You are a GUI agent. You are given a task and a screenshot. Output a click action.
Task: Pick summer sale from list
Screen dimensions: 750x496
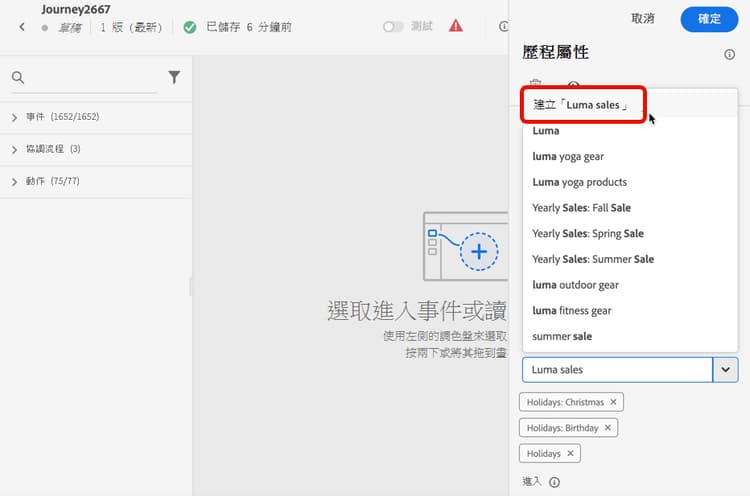click(x=630, y=337)
